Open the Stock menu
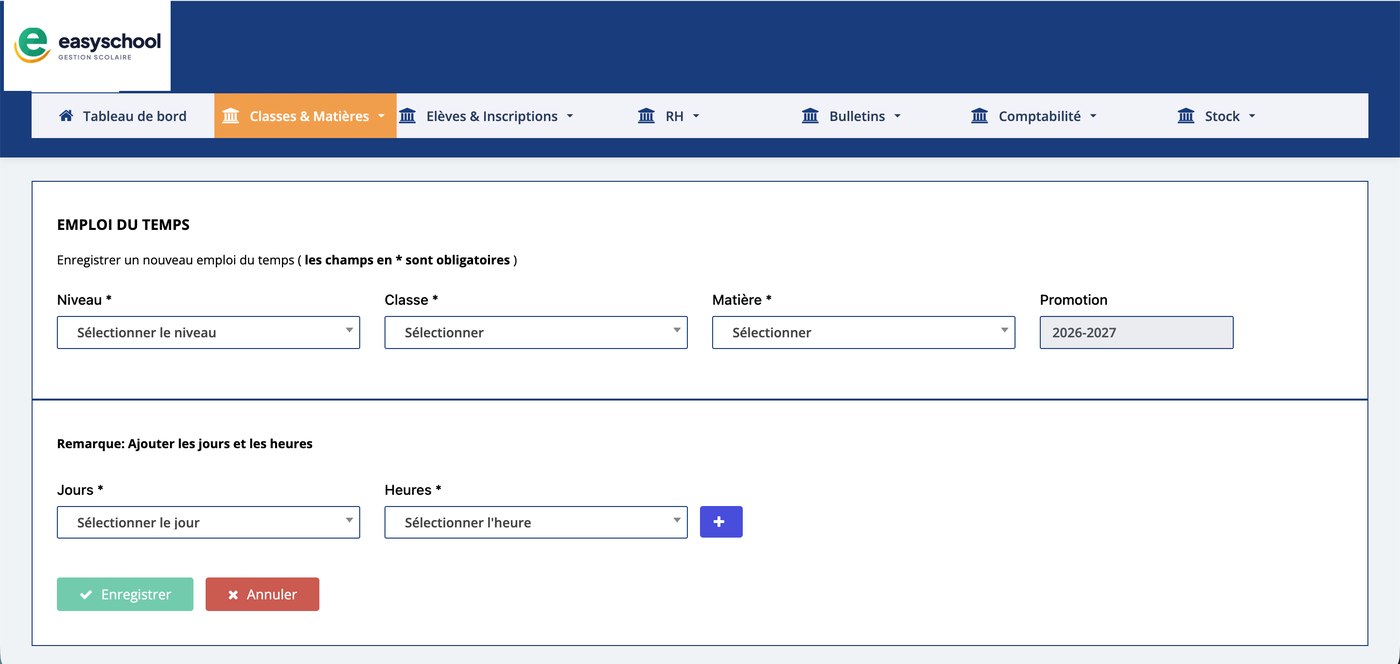The height and width of the screenshot is (664, 1400). pyautogui.click(x=1216, y=116)
